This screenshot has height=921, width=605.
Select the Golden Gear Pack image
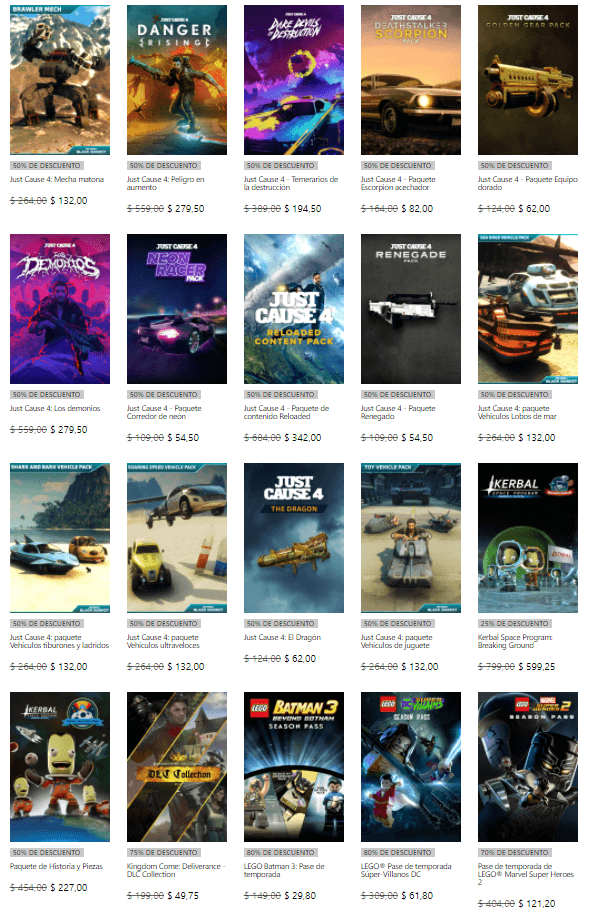[x=527, y=80]
